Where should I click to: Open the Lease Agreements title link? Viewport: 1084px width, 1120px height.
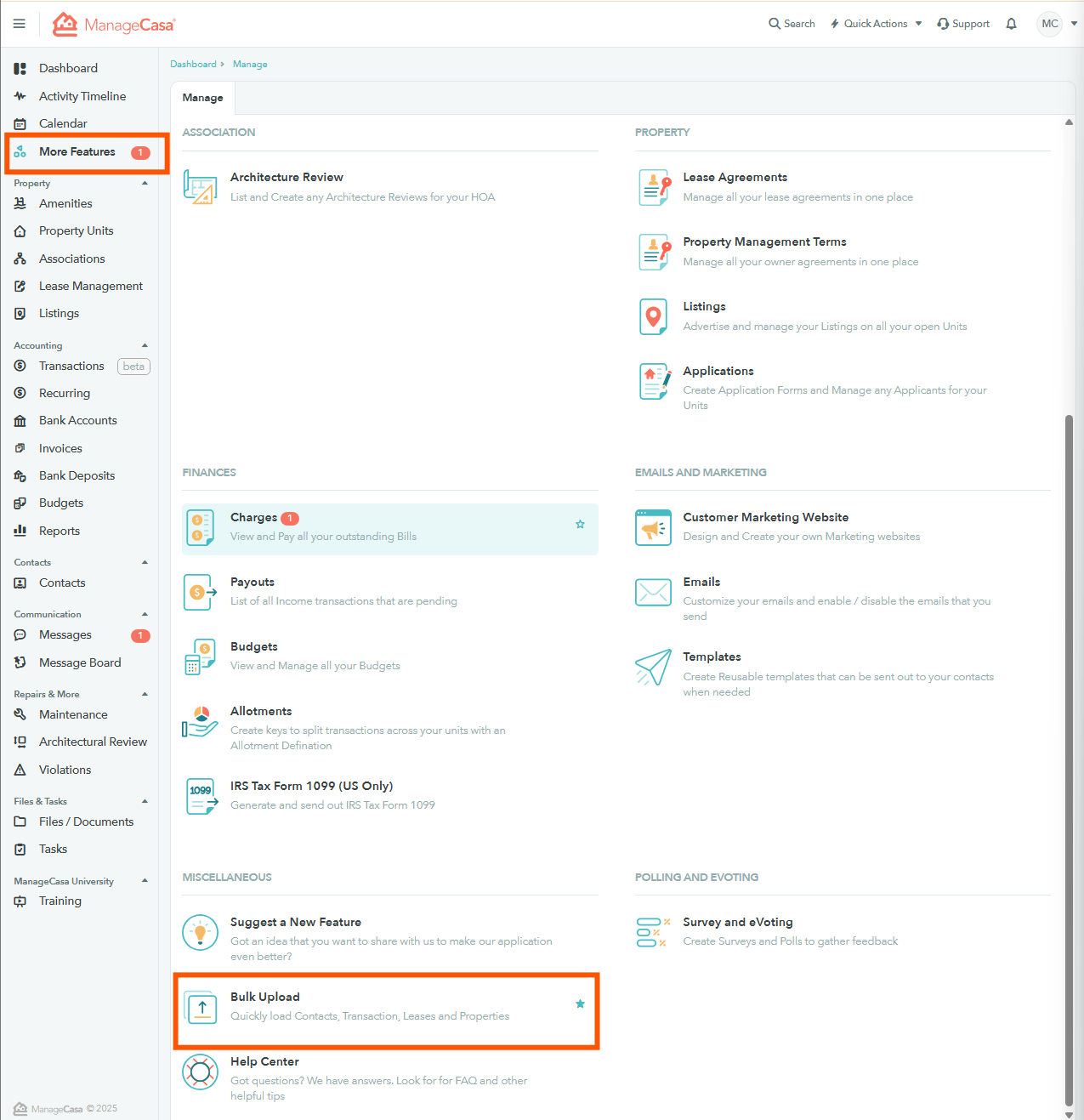coord(735,177)
